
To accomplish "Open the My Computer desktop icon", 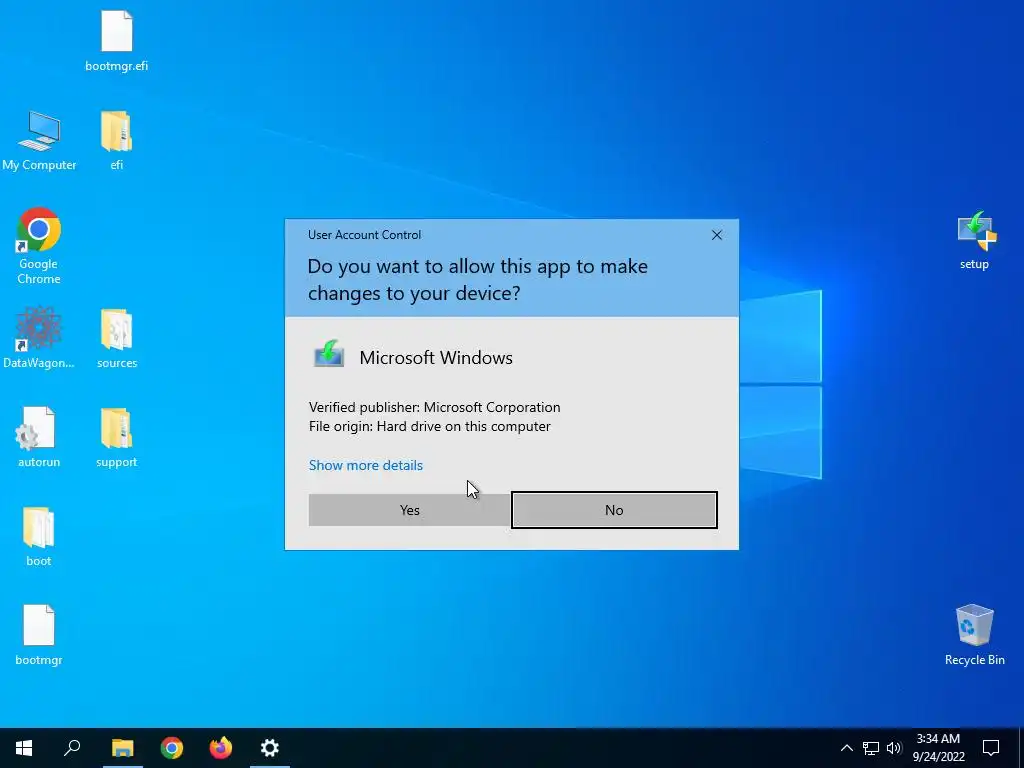I will click(x=39, y=140).
